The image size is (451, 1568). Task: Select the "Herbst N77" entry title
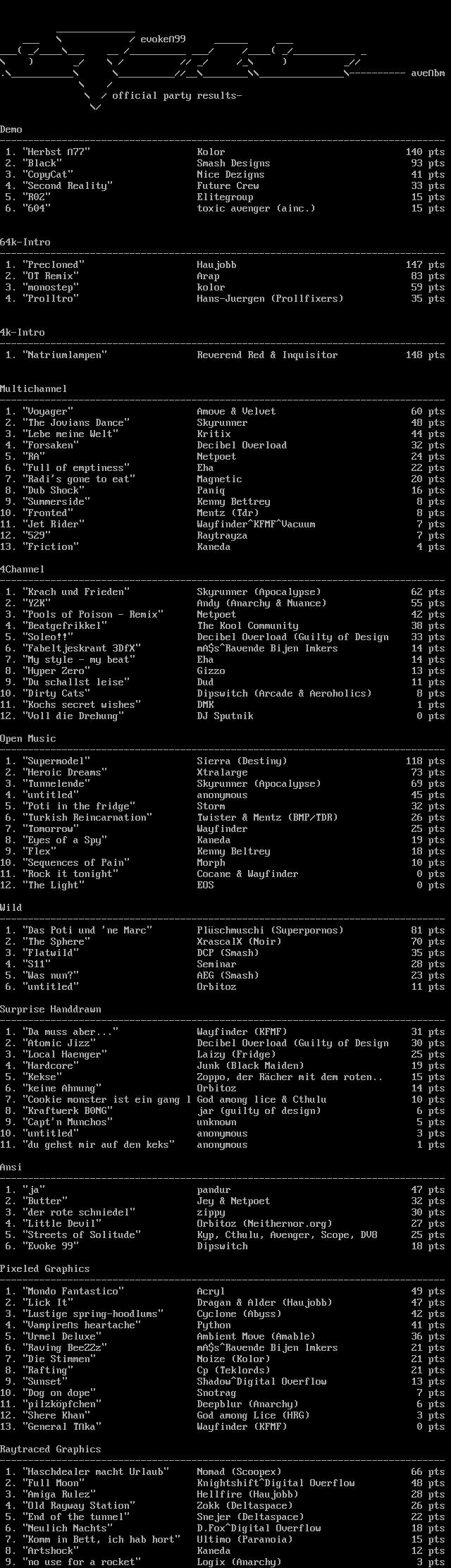pyautogui.click(x=56, y=152)
